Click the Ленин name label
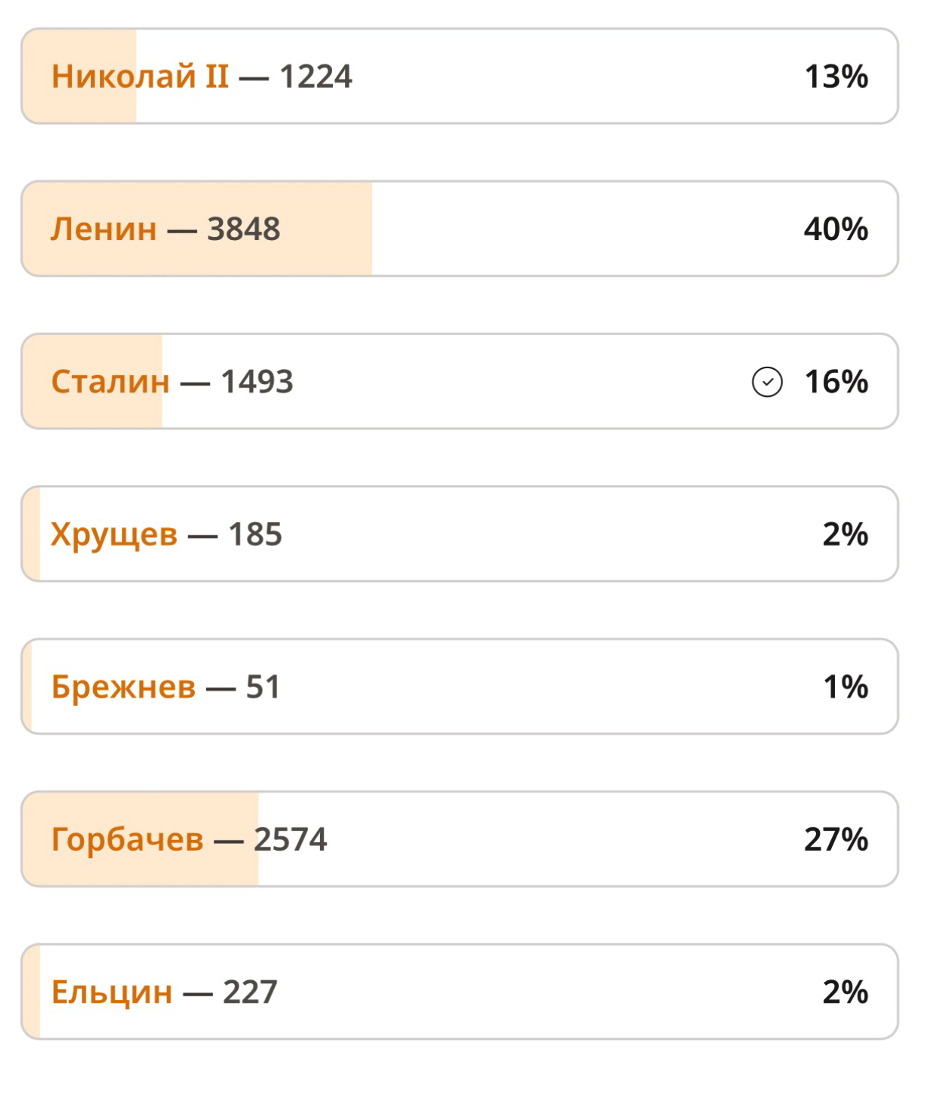Screen dimensions: 936x1108 point(104,229)
